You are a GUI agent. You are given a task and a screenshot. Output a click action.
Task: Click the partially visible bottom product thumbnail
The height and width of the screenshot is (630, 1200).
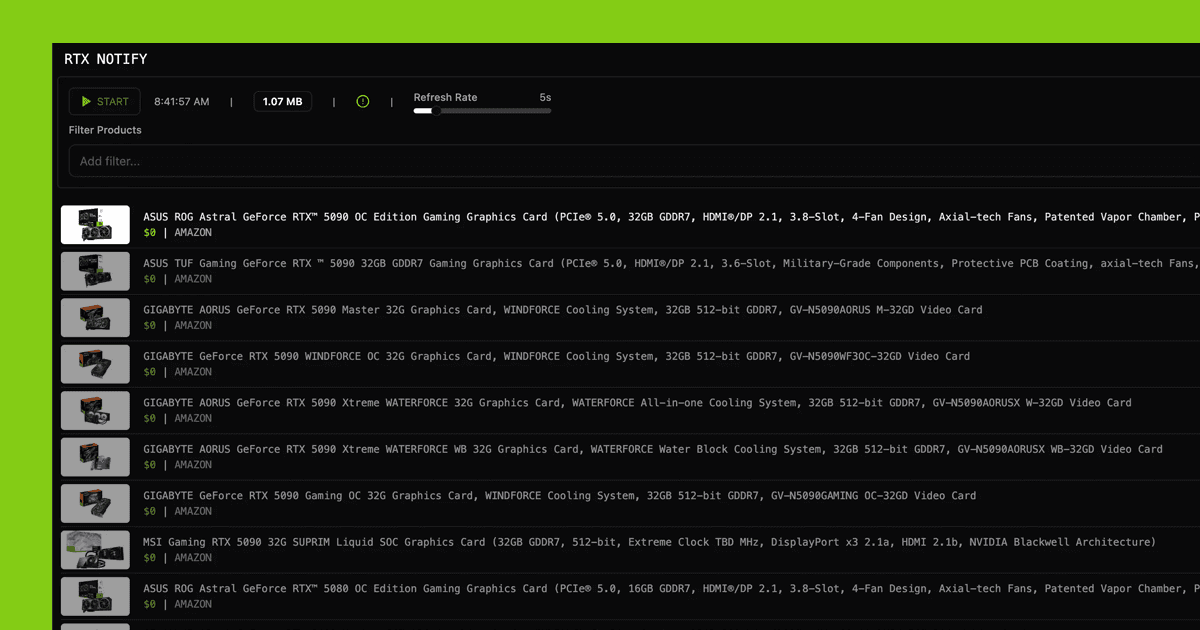(x=95, y=626)
